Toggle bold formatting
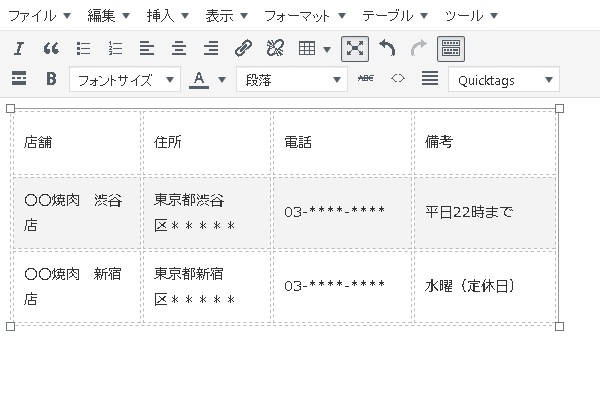The image size is (600, 402). (51, 79)
